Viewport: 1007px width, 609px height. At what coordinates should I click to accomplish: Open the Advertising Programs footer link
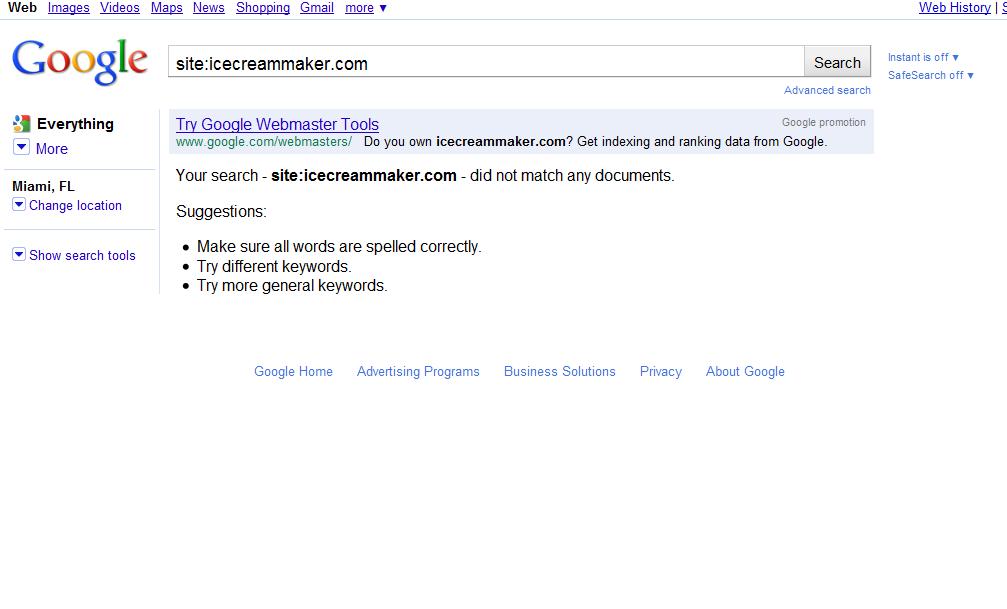pos(418,371)
